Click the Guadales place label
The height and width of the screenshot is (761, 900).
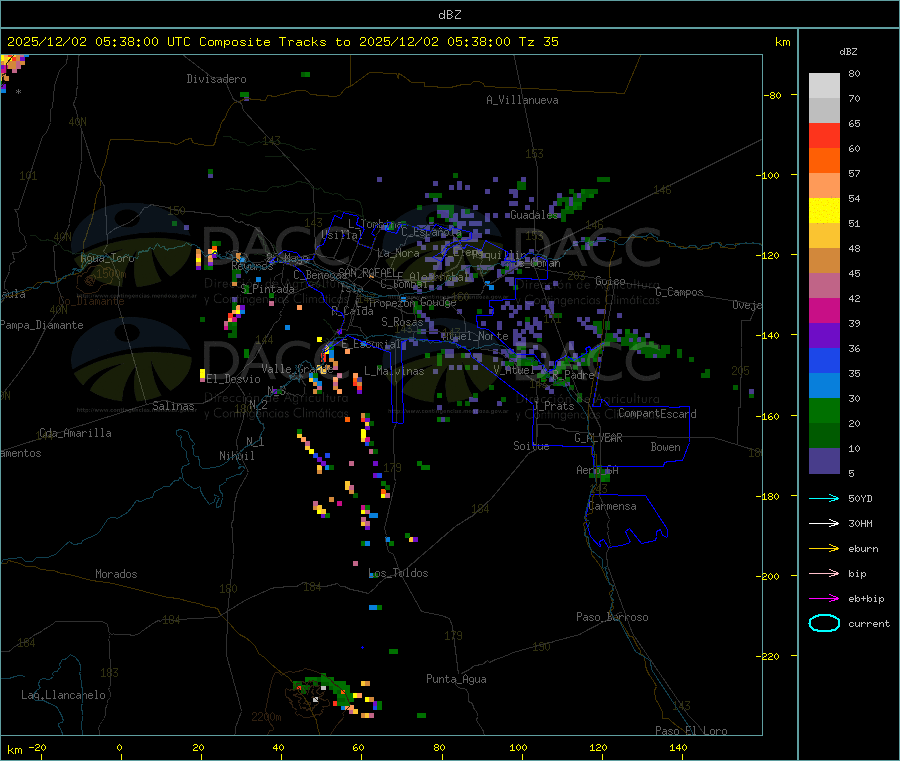534,215
